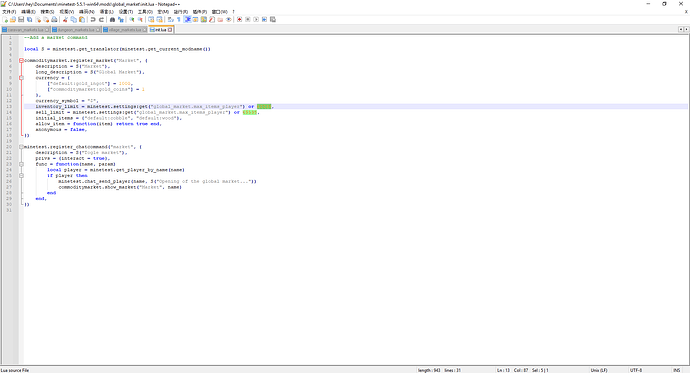Open the View (V) menu
The image size is (690, 373).
tap(66, 11)
